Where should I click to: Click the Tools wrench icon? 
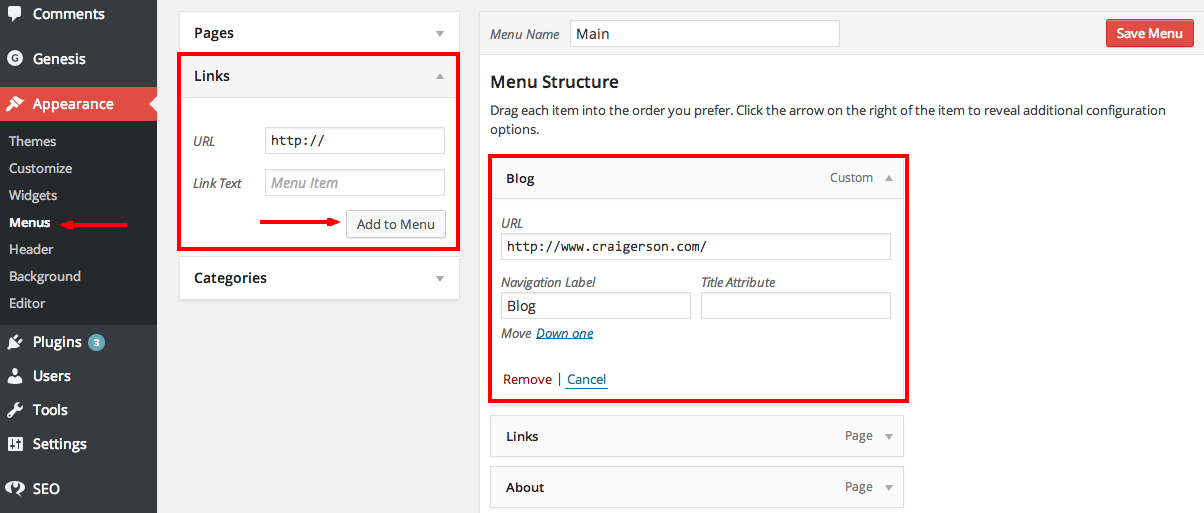15,410
